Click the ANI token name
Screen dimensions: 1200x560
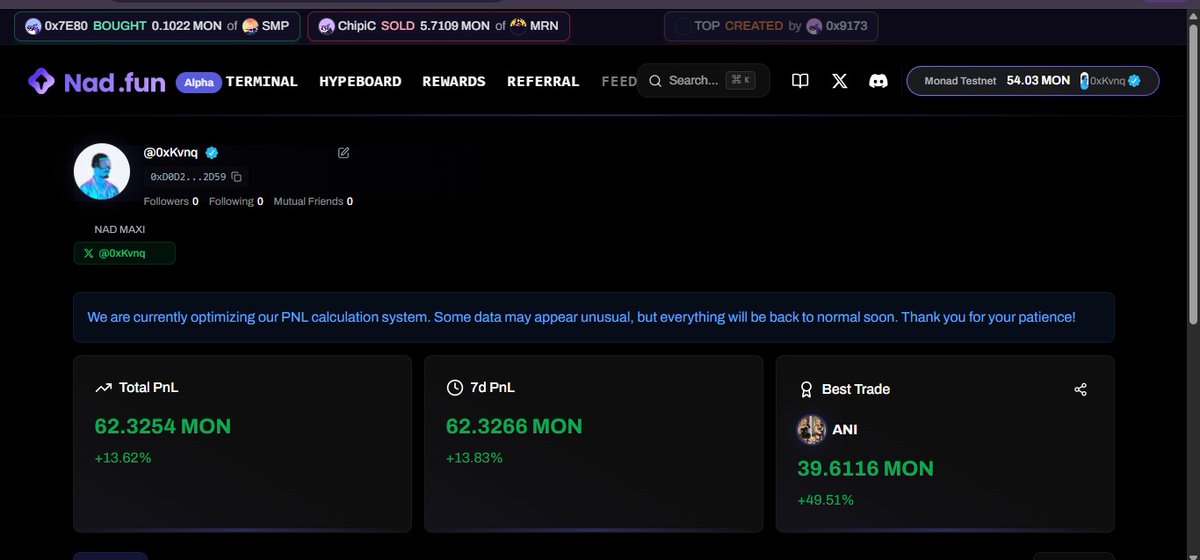[x=845, y=429]
